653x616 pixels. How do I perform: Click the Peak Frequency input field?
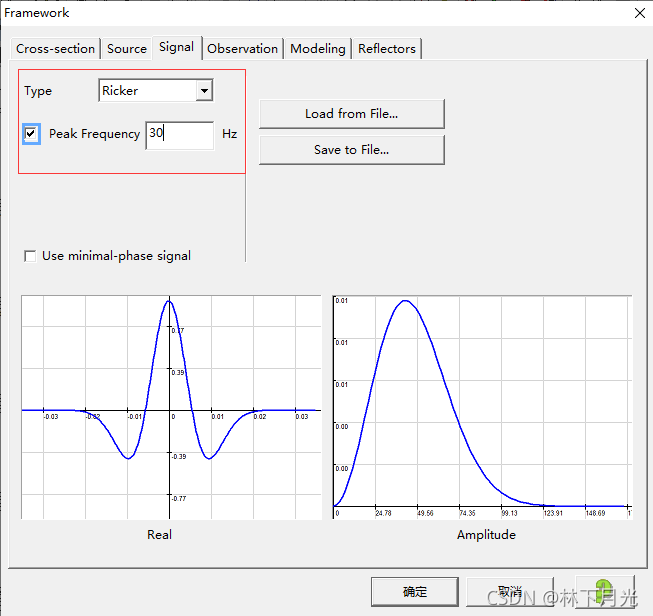point(179,135)
